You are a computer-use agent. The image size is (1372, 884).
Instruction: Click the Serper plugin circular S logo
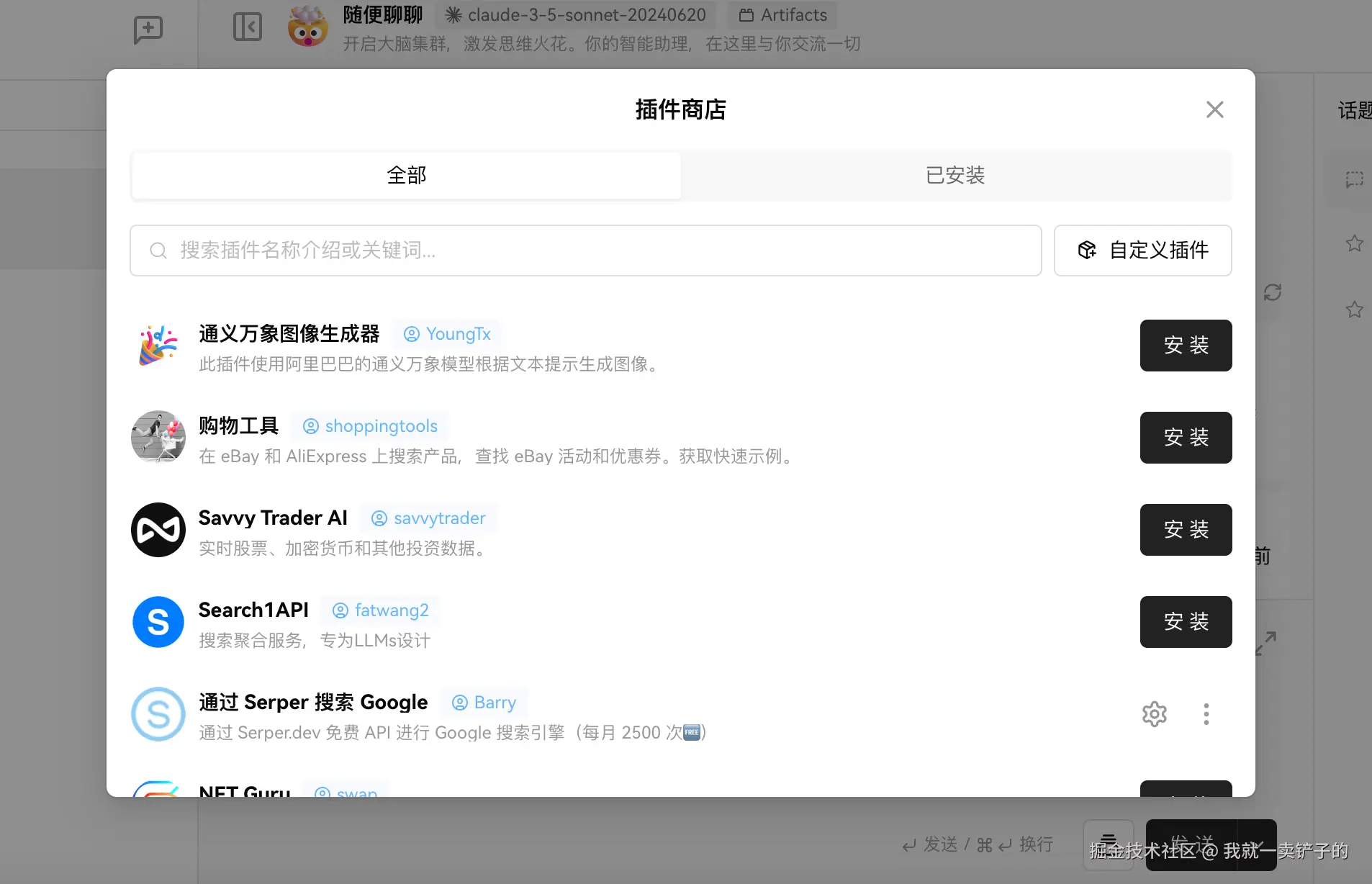[158, 714]
